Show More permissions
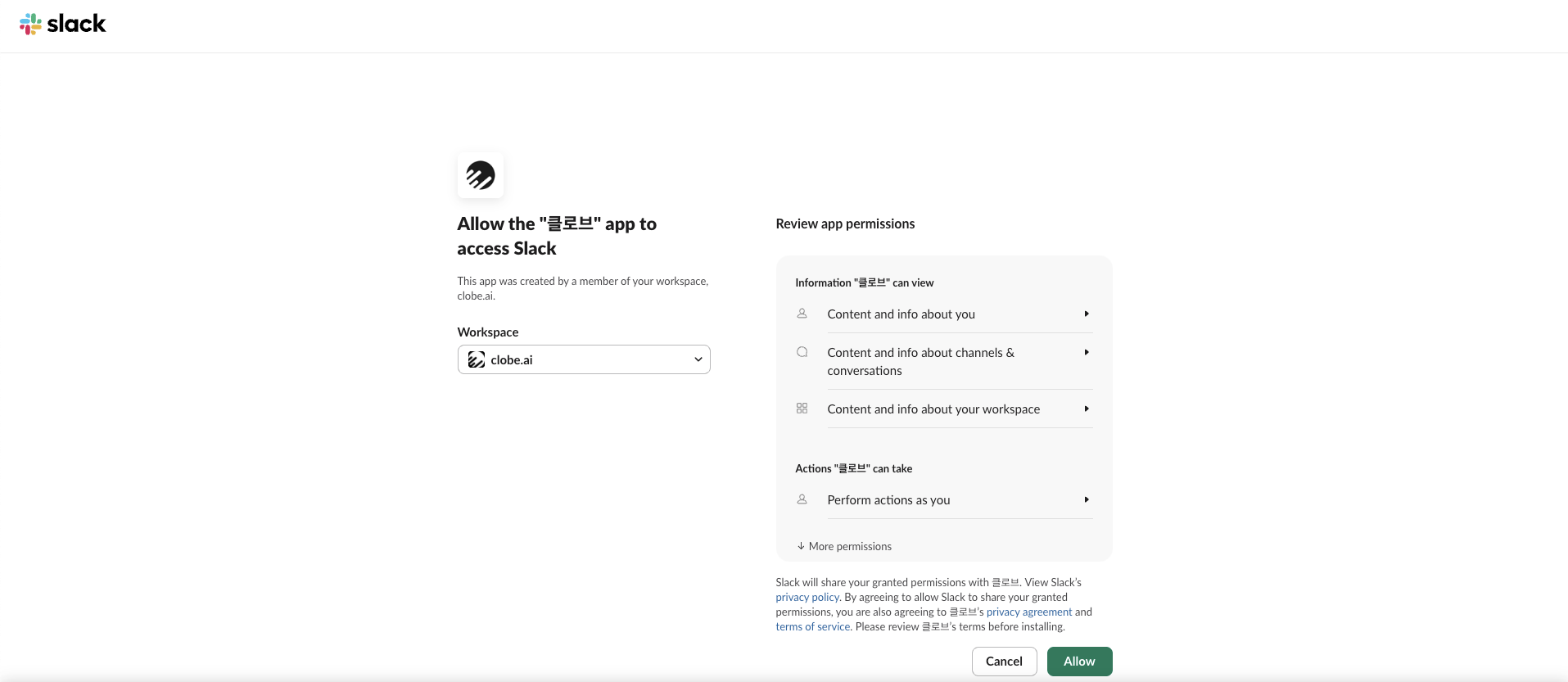The image size is (1568, 682). pos(850,546)
